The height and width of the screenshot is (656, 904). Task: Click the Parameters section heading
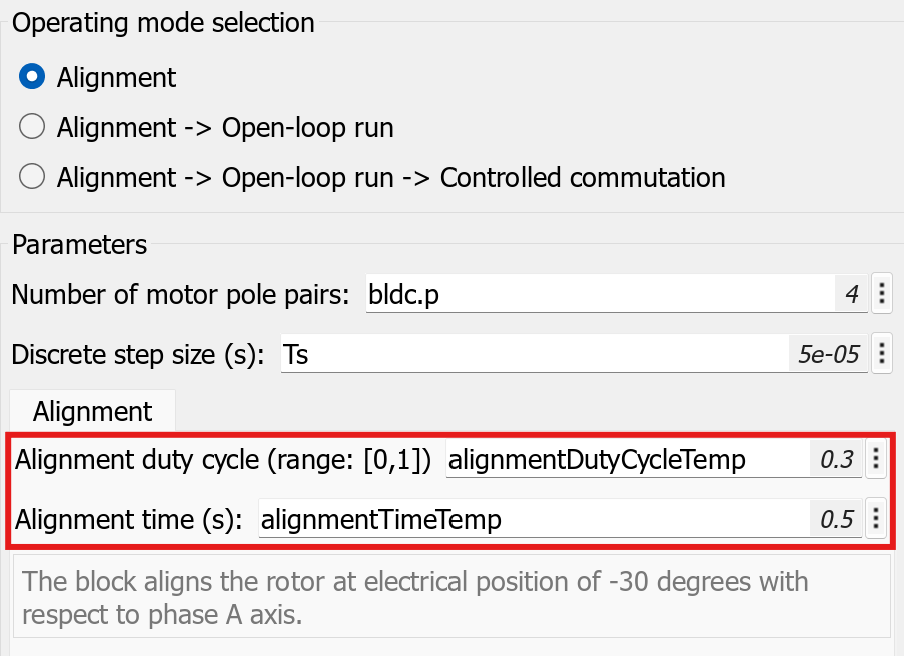tap(80, 244)
